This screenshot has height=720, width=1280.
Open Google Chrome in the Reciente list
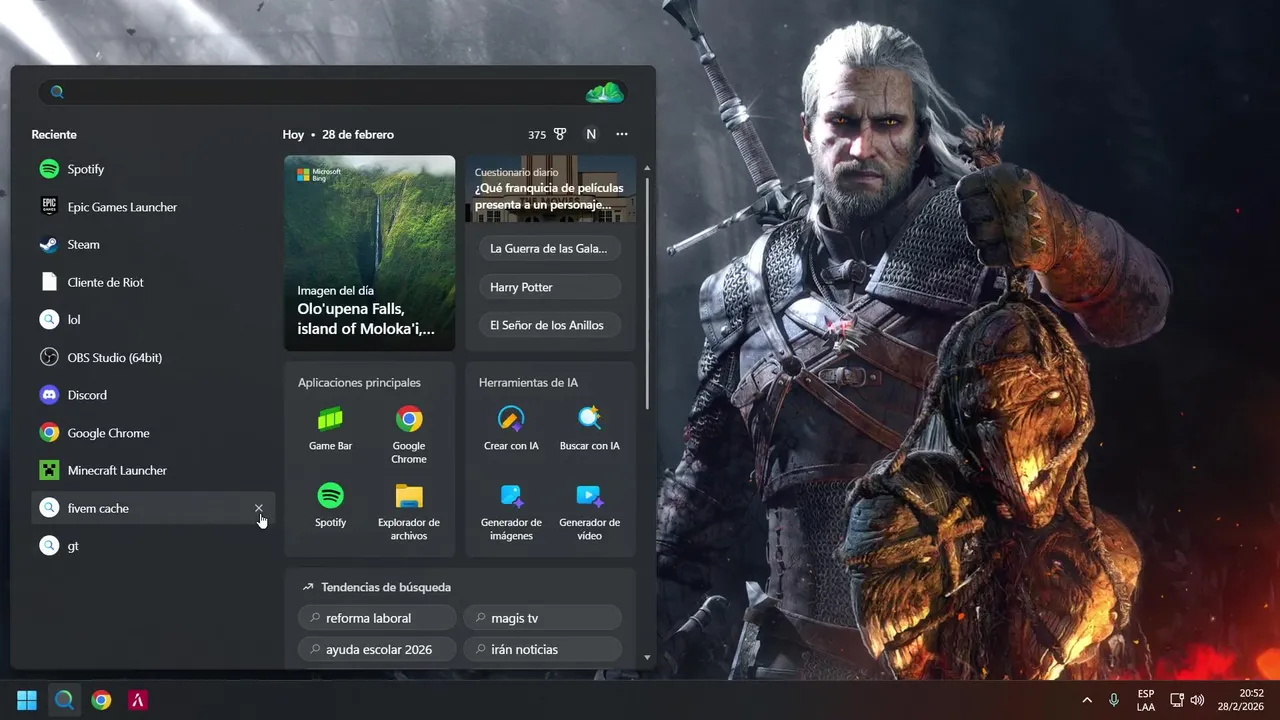click(153, 433)
